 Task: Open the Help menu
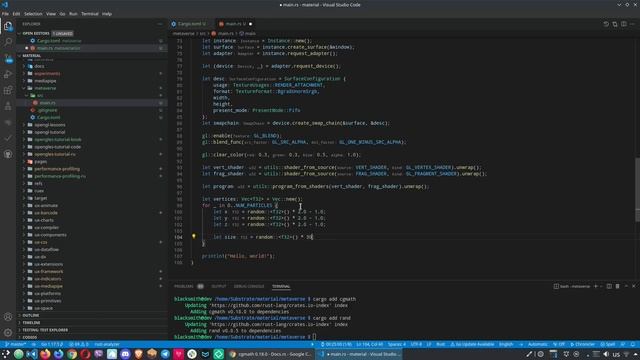(107, 14)
